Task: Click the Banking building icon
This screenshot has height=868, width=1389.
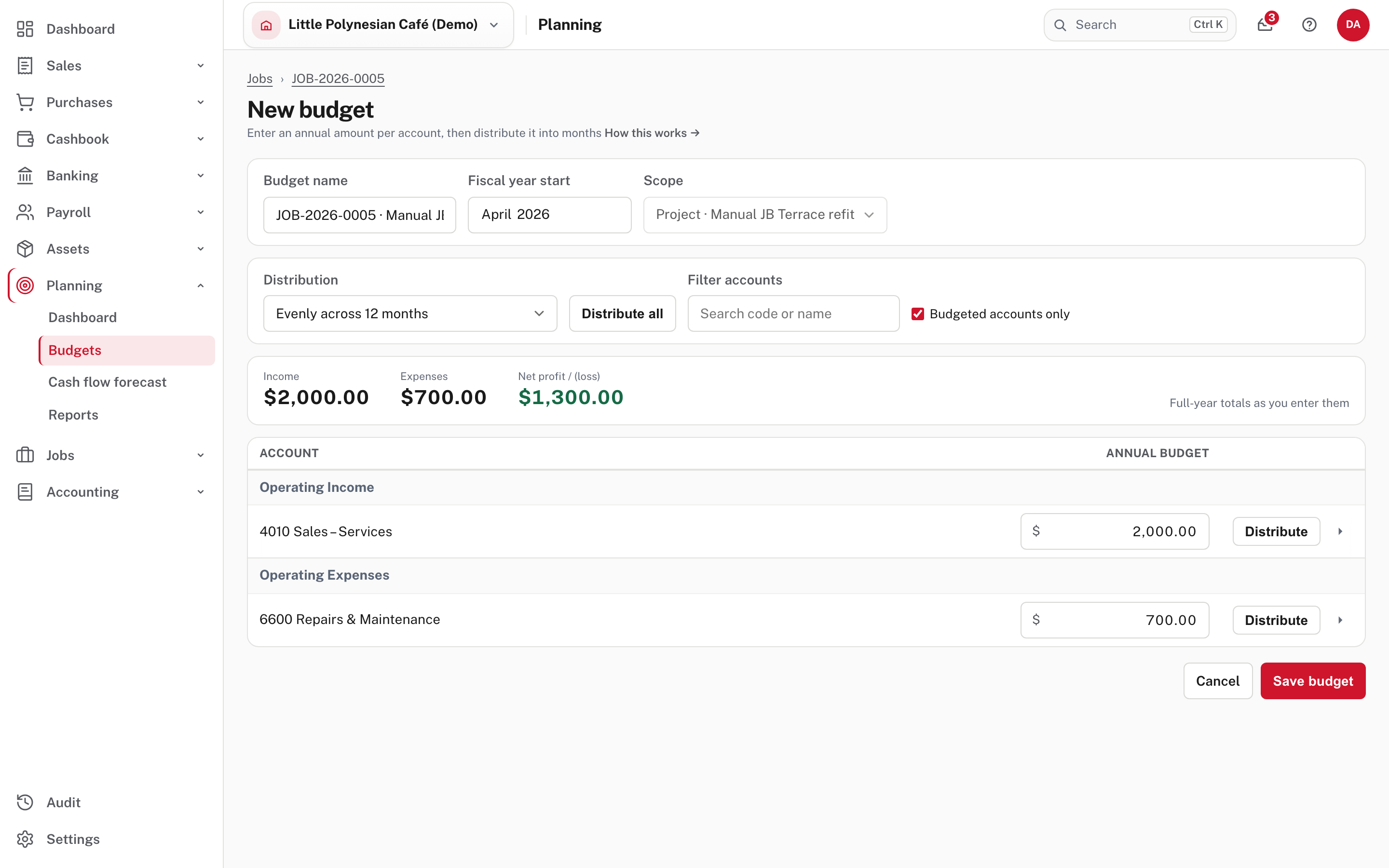Action: click(25, 176)
